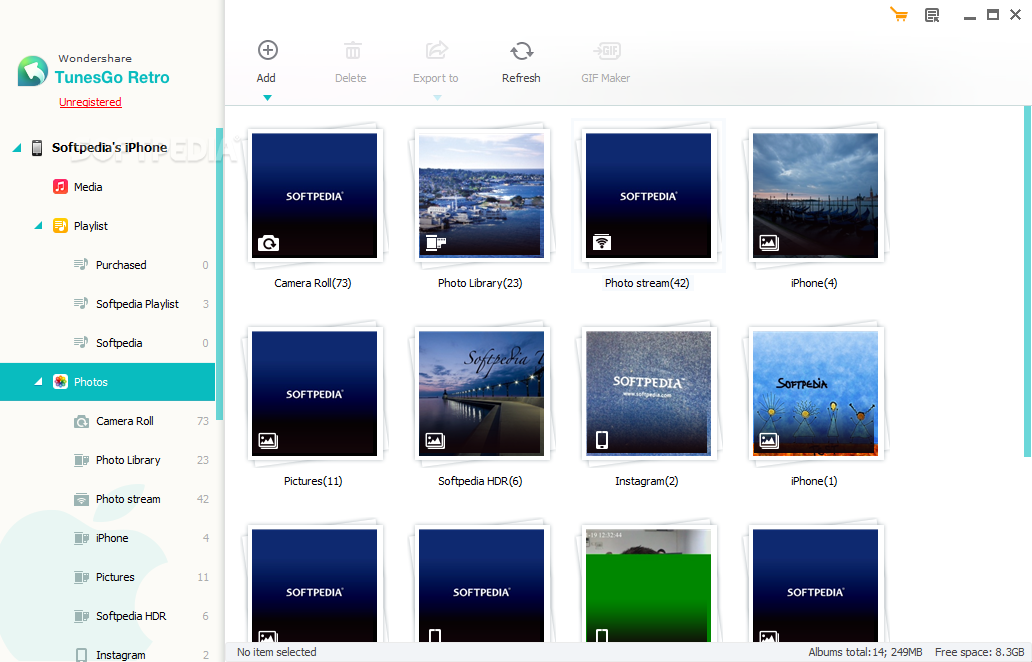Select Photo stream in the sidebar
Viewport: 1032px width, 662px height.
pos(107,499)
